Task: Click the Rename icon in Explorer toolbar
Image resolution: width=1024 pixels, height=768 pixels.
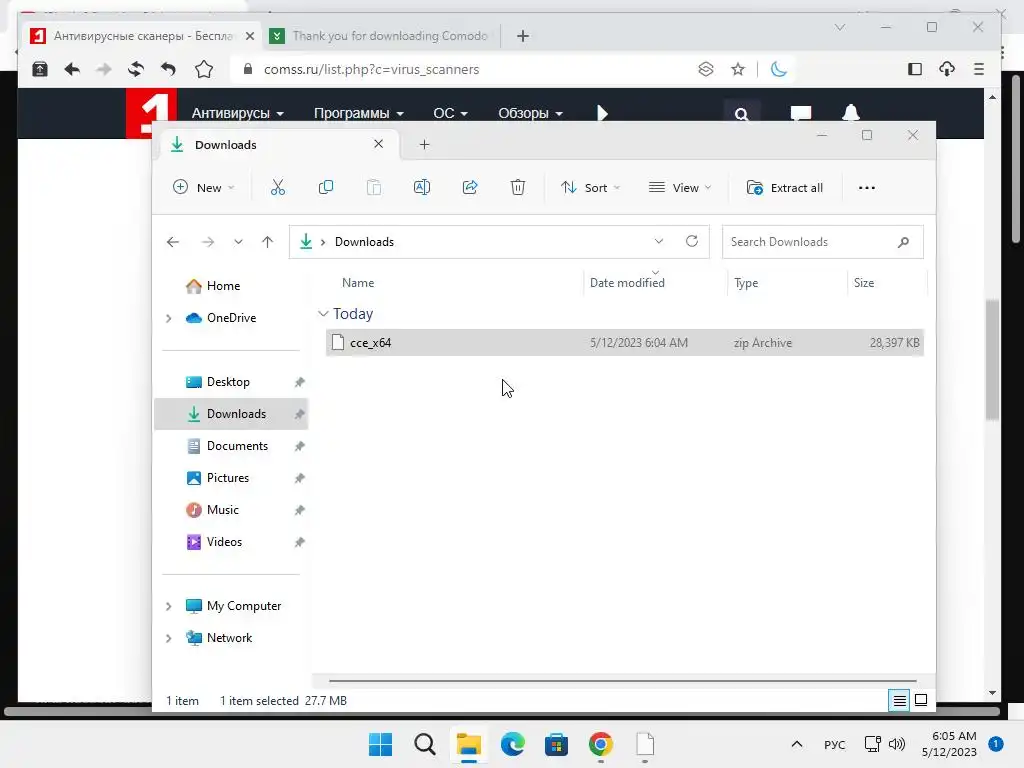Action: click(422, 188)
